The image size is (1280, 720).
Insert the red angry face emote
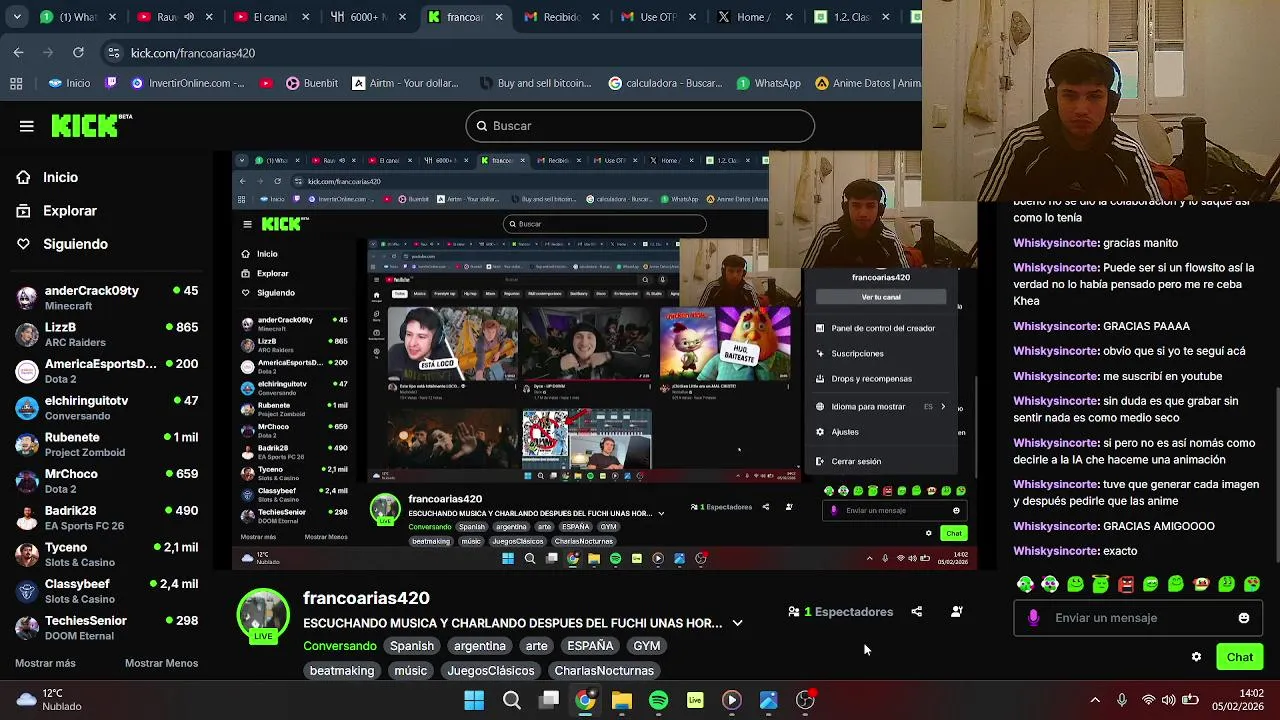(1126, 584)
